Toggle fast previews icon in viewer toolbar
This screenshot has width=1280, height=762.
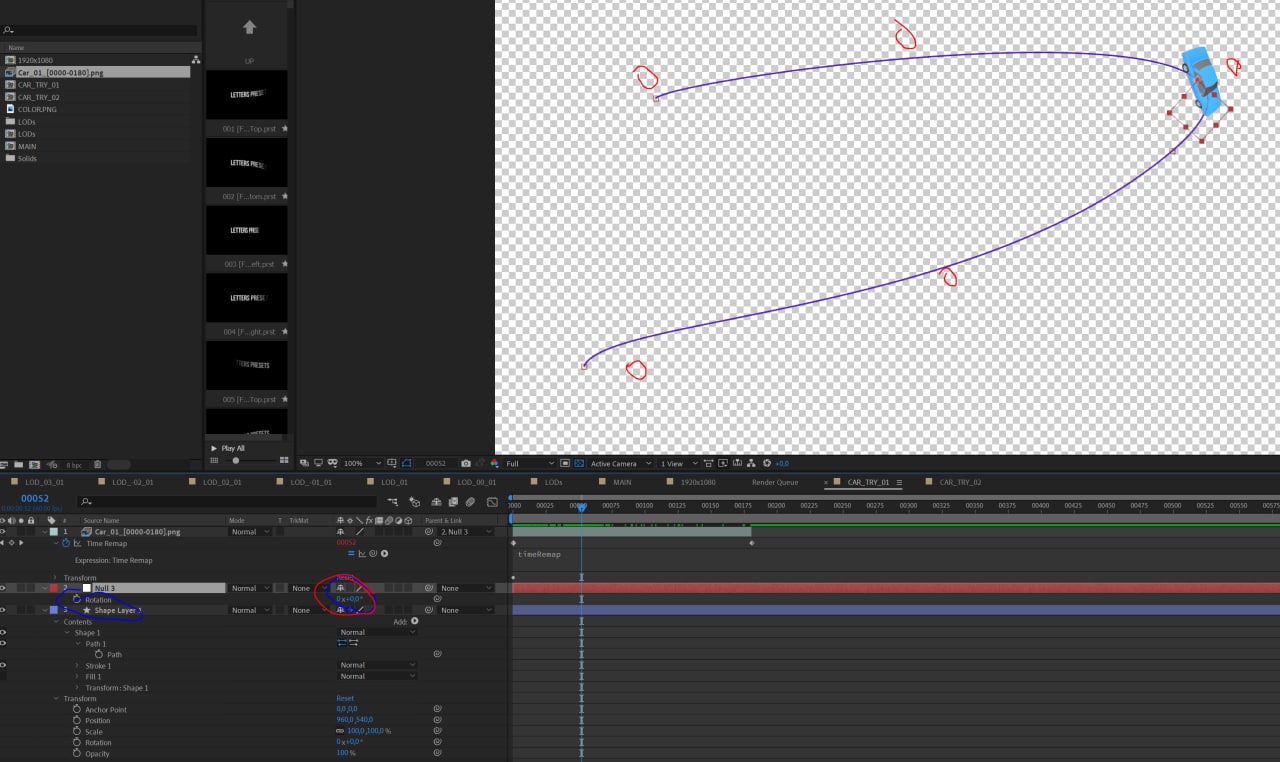(x=722, y=463)
